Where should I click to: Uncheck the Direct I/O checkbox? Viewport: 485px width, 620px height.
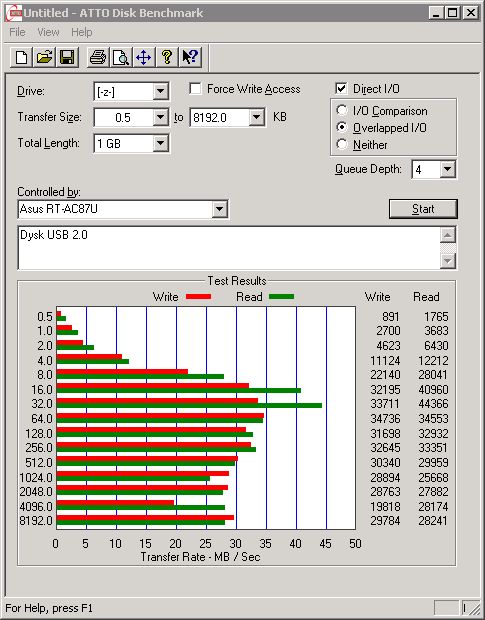pyautogui.click(x=341, y=89)
